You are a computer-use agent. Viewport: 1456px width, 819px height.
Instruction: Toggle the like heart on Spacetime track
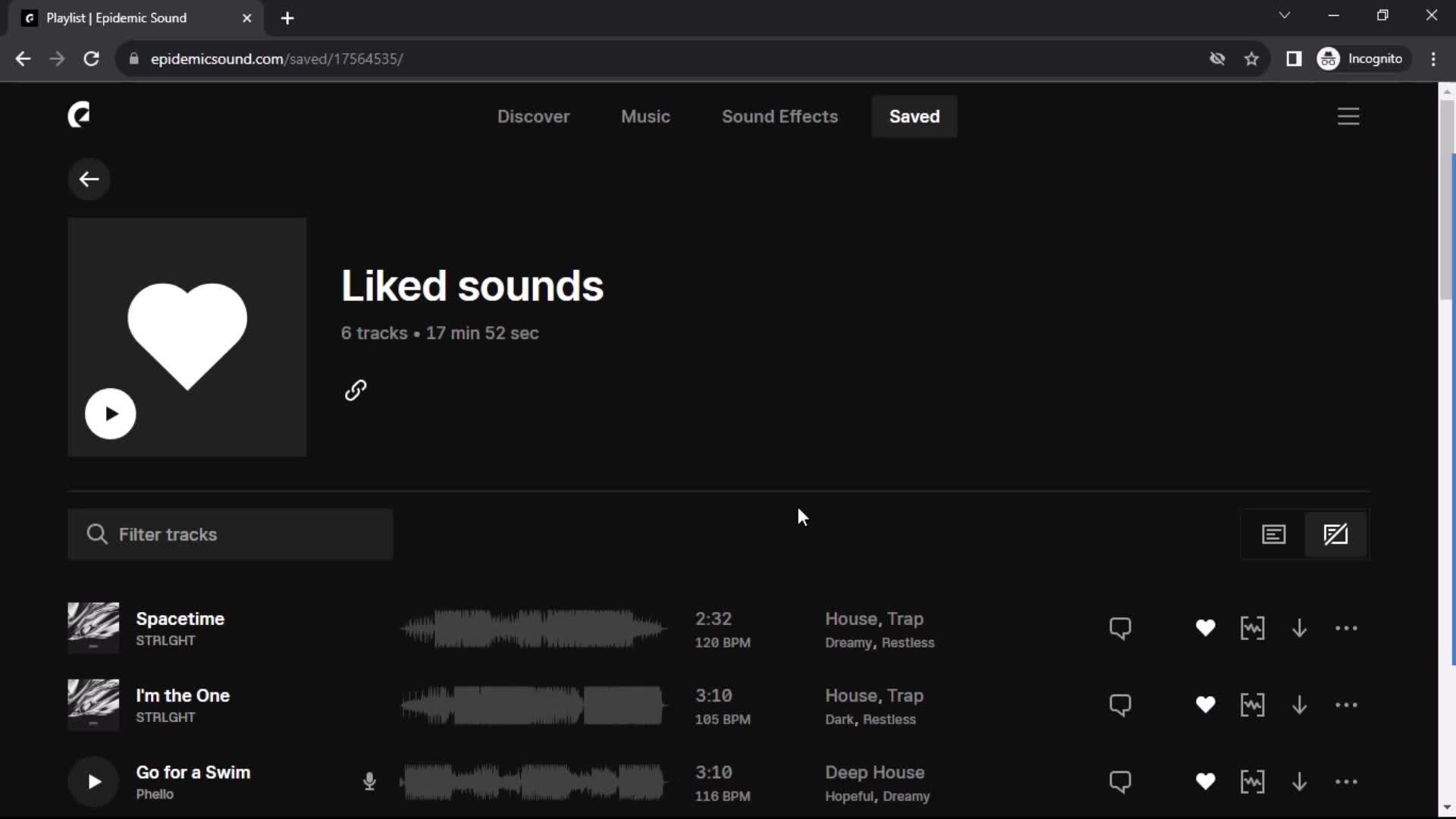(1206, 628)
